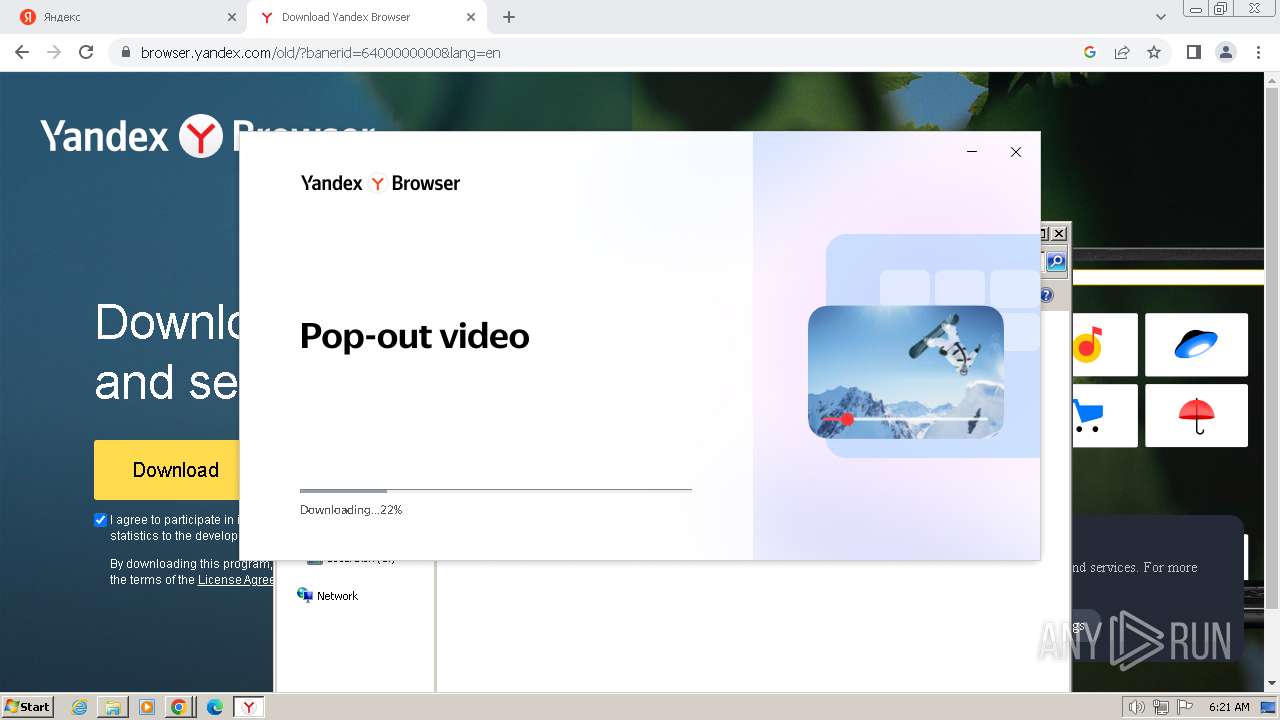Close the Yandex installer window
This screenshot has height=720, width=1280.
(1016, 152)
